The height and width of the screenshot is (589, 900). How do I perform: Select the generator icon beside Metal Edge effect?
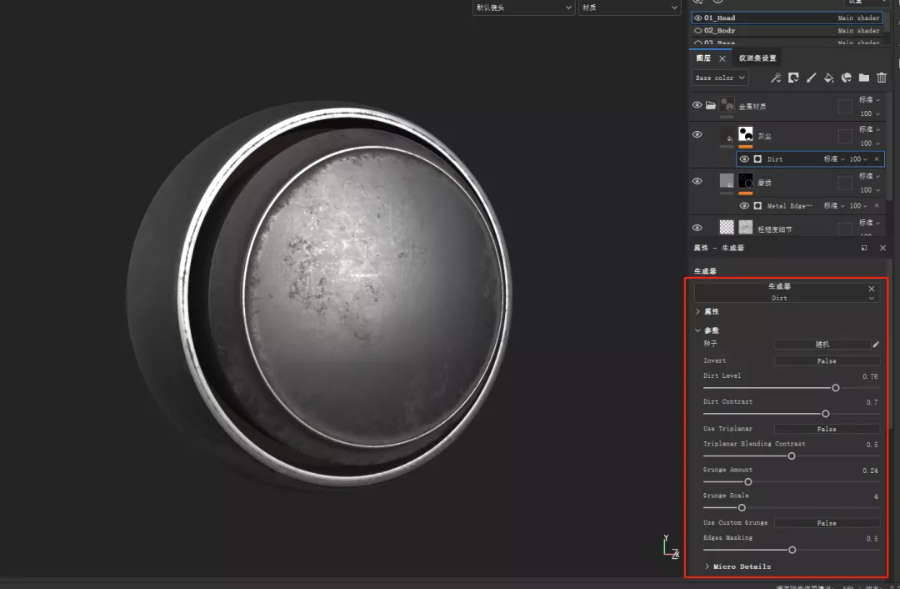758,206
